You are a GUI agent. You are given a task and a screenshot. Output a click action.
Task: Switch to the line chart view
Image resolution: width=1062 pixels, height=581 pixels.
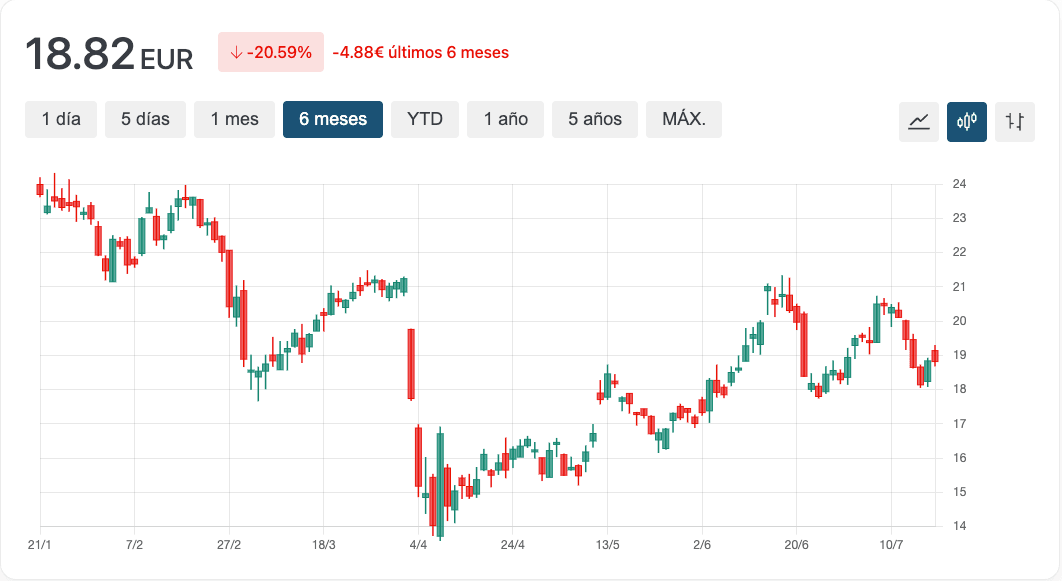(919, 122)
